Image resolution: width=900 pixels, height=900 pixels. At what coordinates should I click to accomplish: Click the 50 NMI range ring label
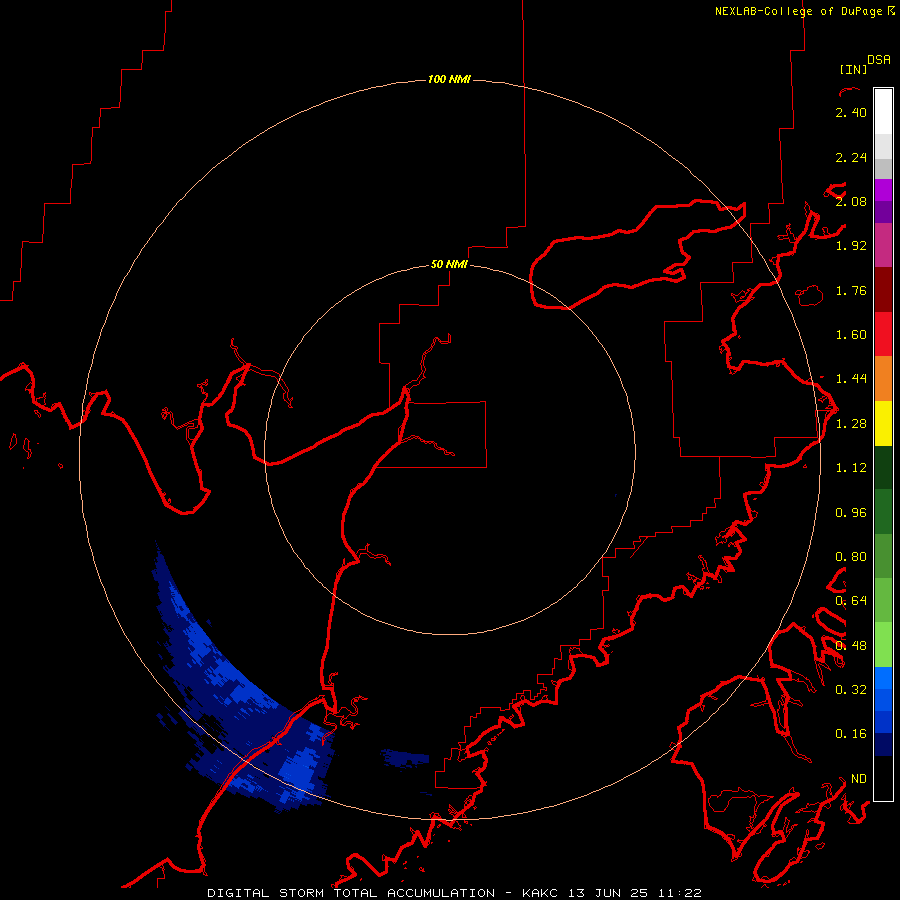(x=449, y=264)
